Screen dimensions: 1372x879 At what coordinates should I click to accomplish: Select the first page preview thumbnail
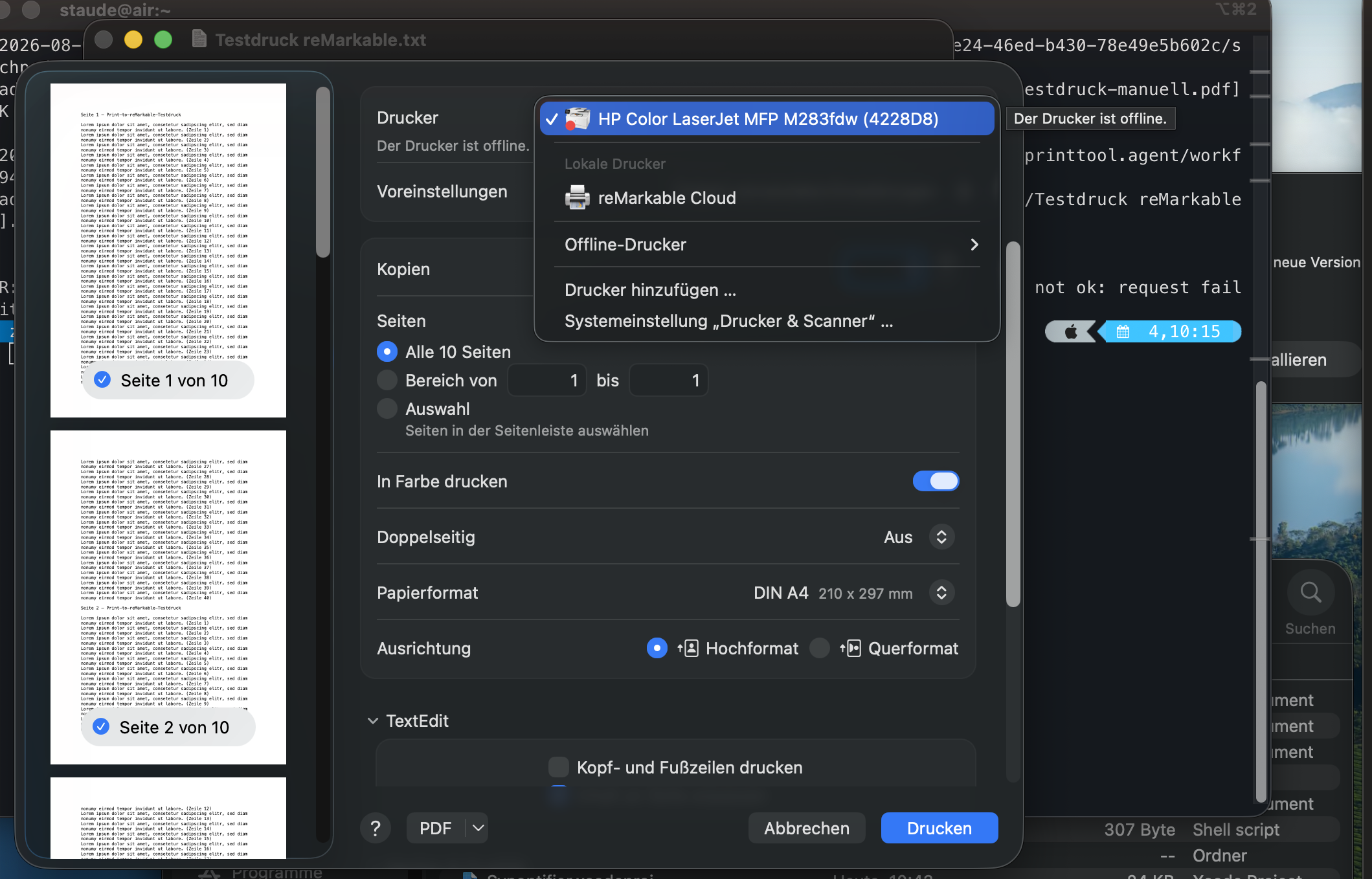pyautogui.click(x=168, y=250)
